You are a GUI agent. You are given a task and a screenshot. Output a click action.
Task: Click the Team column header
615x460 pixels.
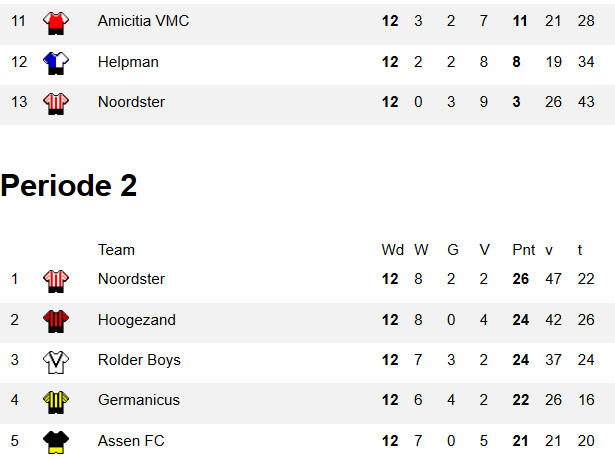(116, 250)
